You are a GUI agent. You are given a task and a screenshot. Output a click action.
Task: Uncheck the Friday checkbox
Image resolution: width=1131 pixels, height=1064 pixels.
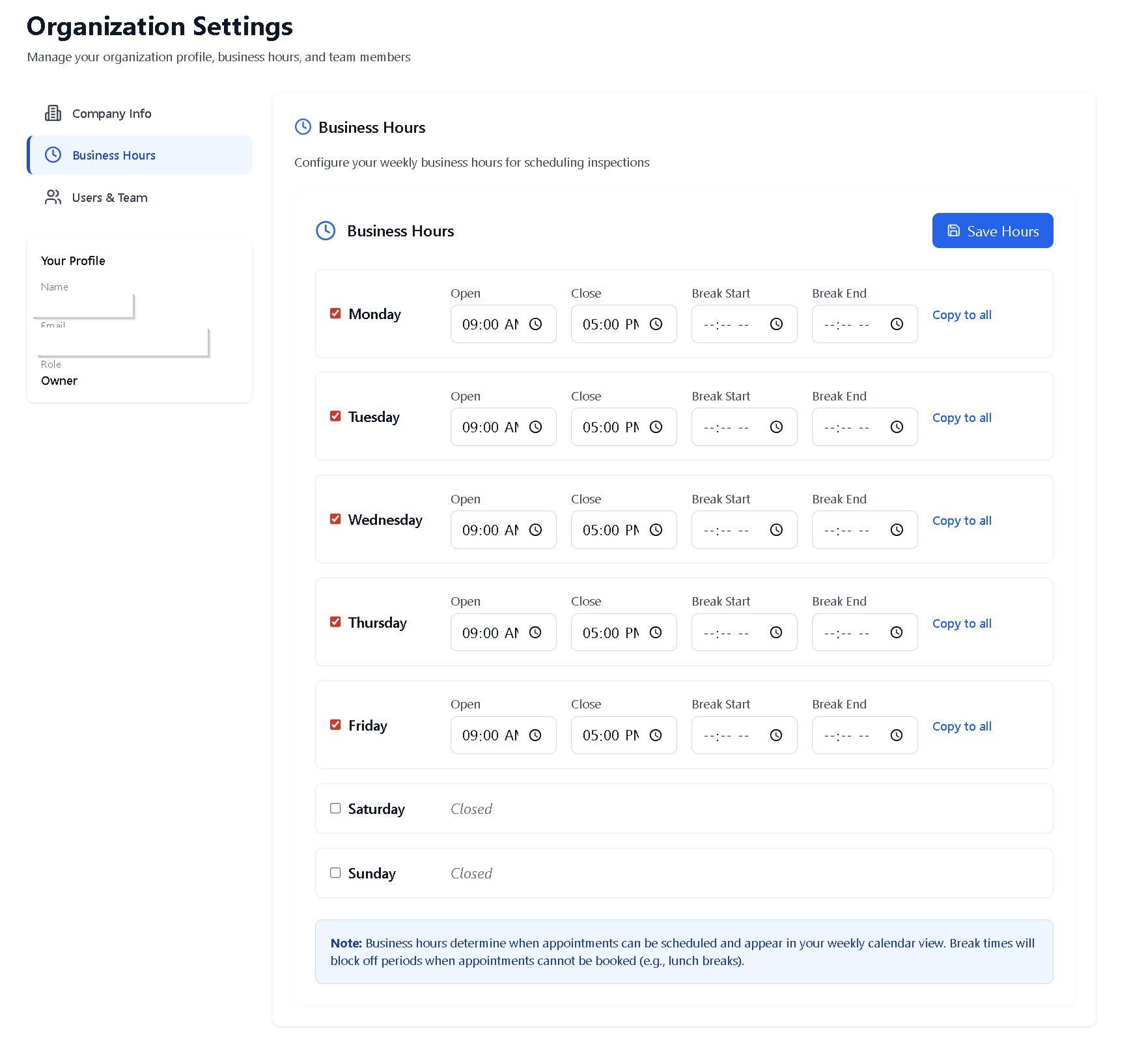point(335,725)
